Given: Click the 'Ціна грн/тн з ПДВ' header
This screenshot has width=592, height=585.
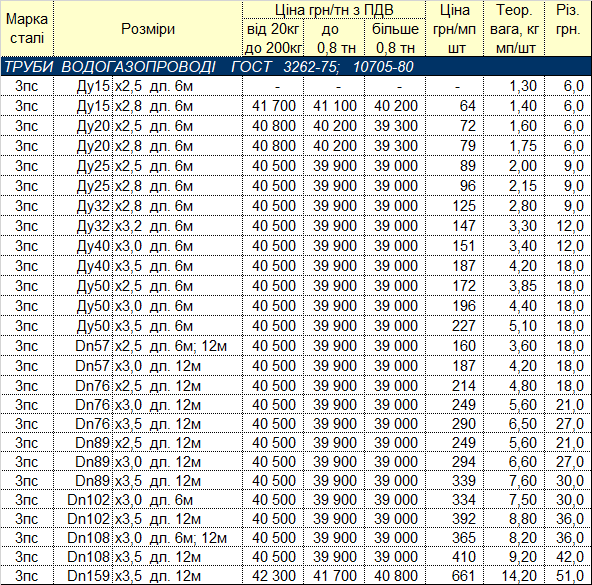Looking at the screenshot, I should tap(334, 10).
